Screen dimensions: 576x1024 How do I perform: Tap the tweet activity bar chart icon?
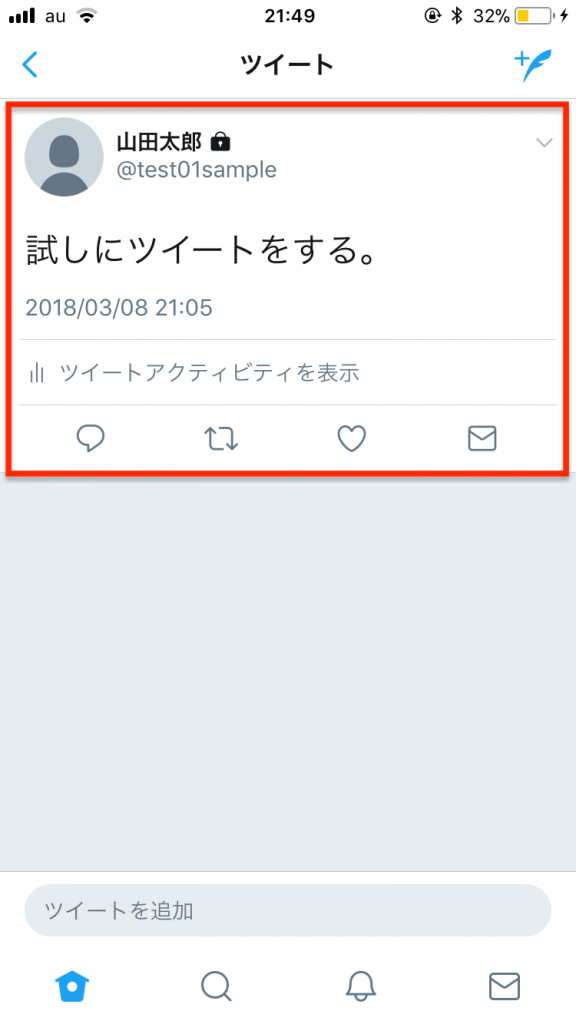(37, 373)
